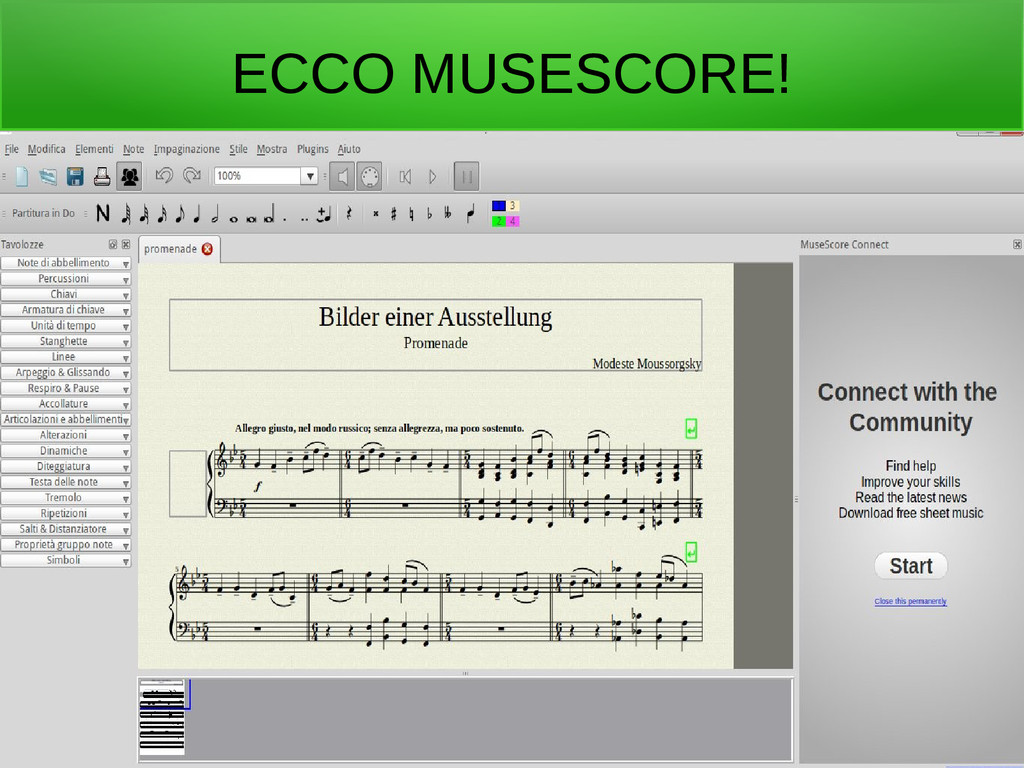Expand the Dinamiche palette
Viewport: 1024px width, 768px height.
[x=65, y=451]
